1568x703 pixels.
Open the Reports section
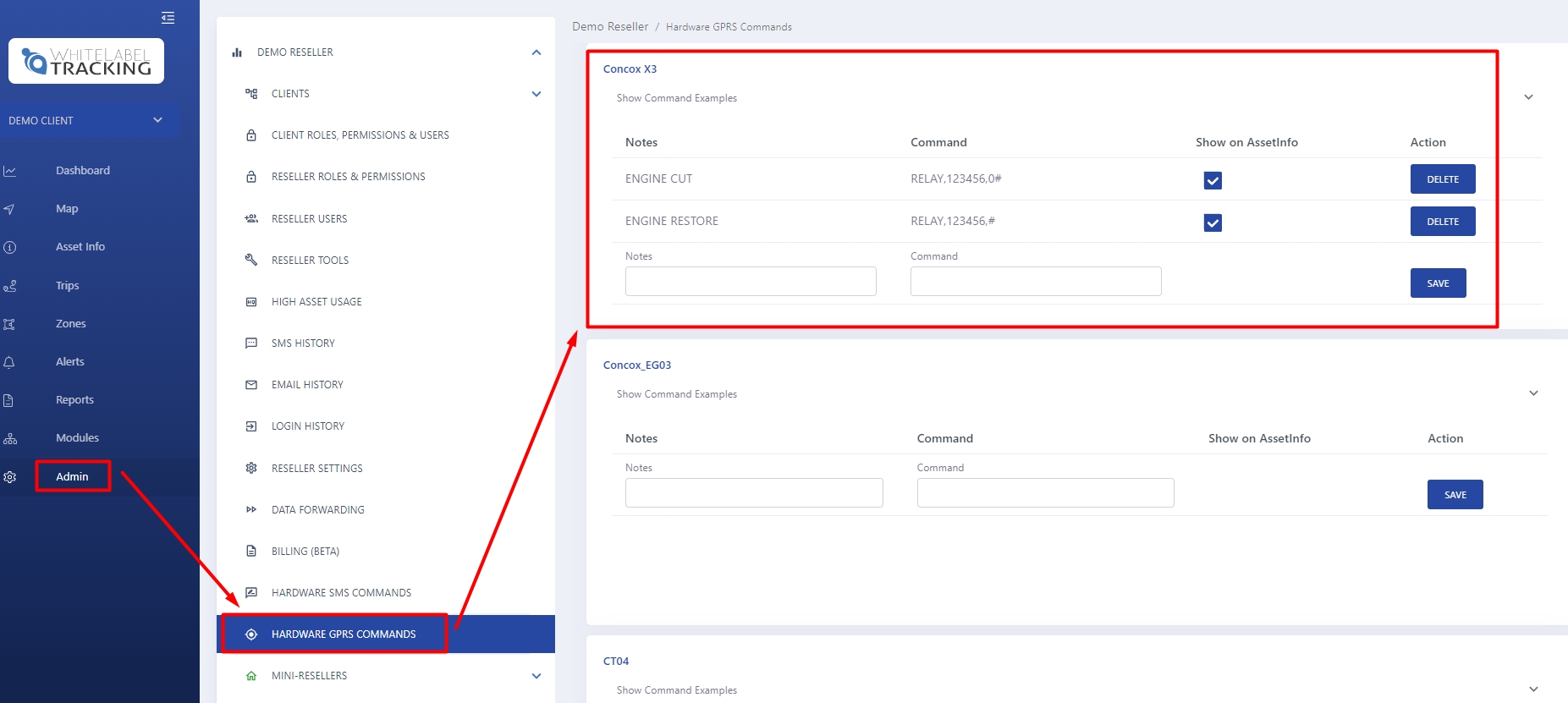[x=74, y=400]
